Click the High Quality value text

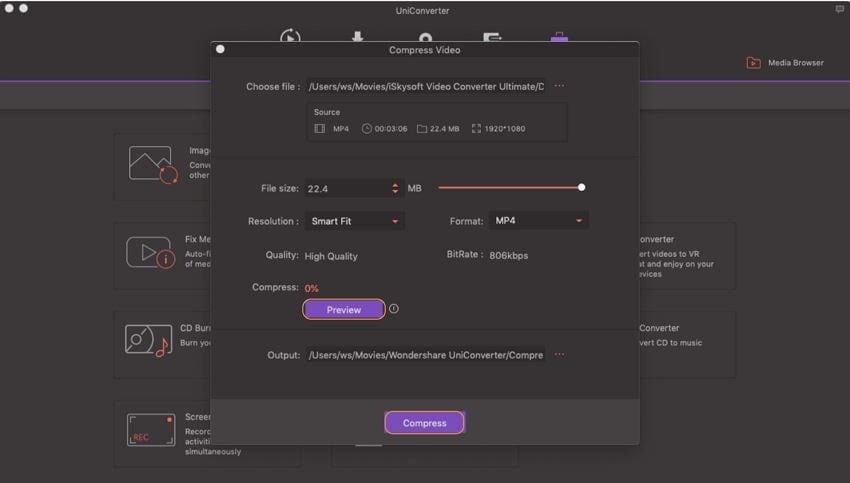(331, 256)
